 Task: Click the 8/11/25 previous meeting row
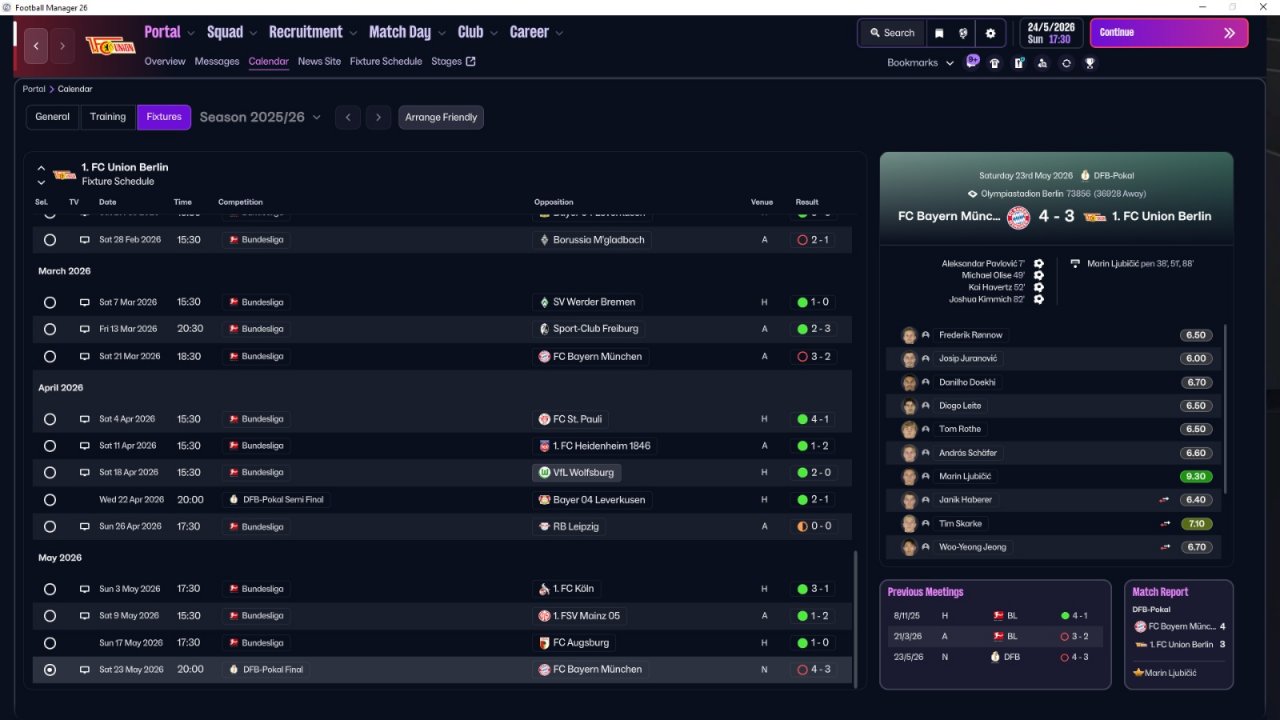click(x=995, y=616)
